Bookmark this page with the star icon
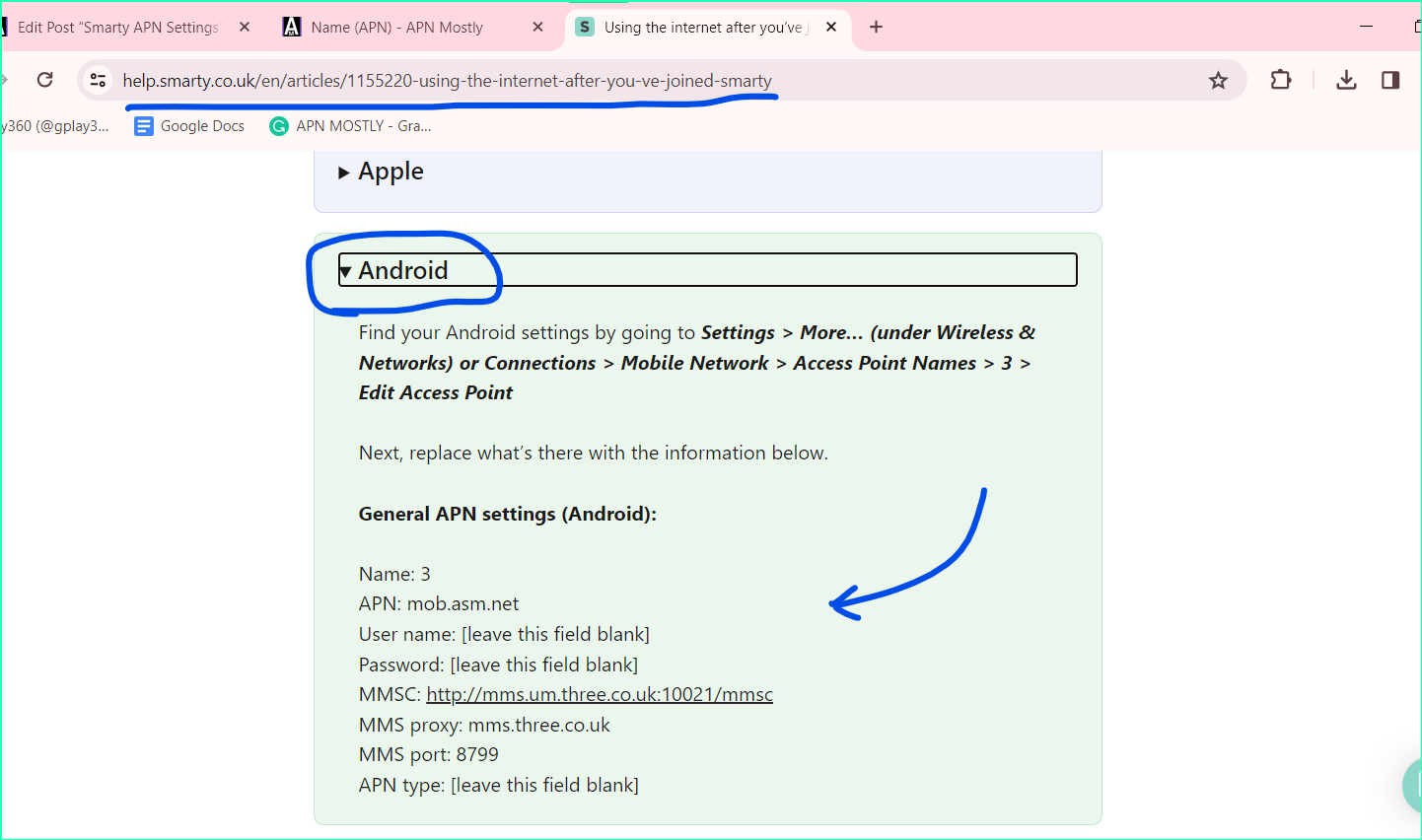 [x=1218, y=80]
